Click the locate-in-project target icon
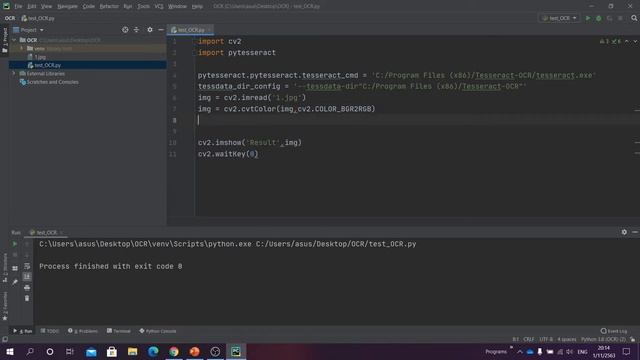 click(x=125, y=30)
